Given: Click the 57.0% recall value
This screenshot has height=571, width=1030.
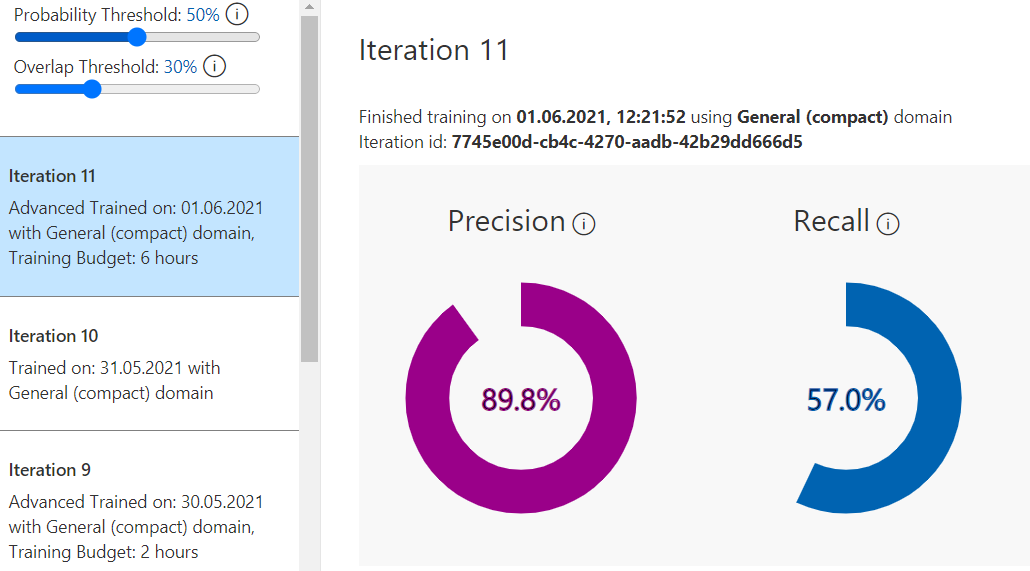Looking at the screenshot, I should point(846,400).
